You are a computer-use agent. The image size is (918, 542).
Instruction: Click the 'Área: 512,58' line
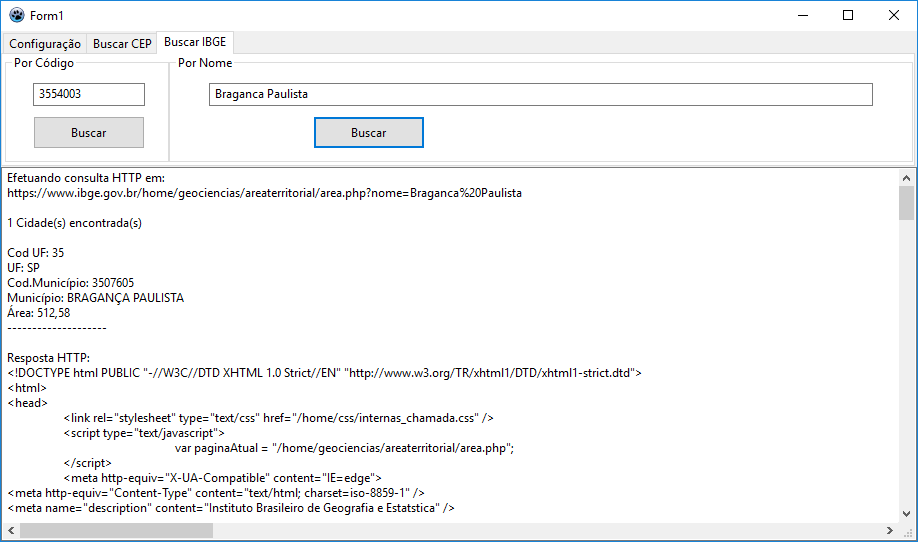click(39, 313)
